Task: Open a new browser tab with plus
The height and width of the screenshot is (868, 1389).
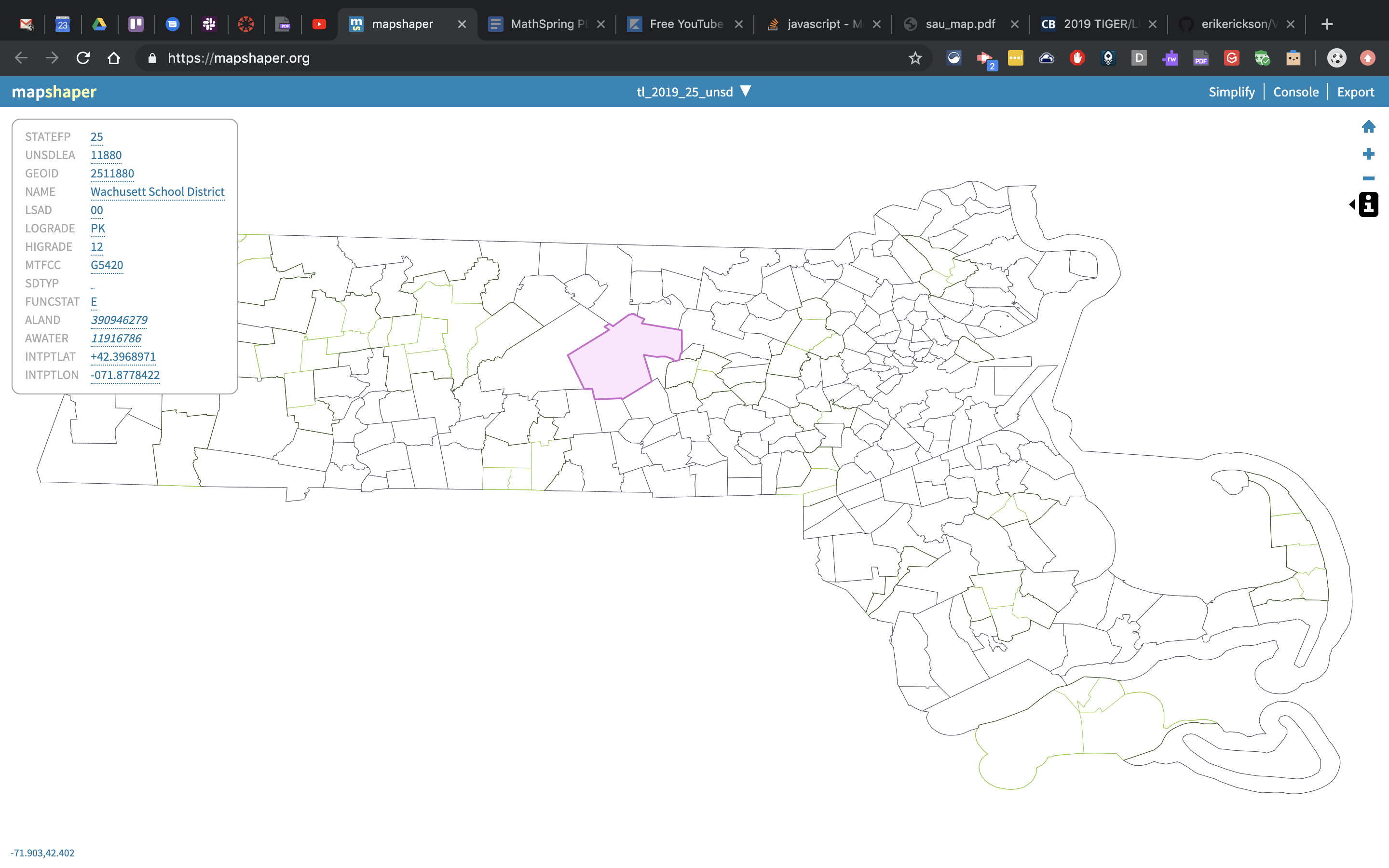Action: pyautogui.click(x=1326, y=24)
